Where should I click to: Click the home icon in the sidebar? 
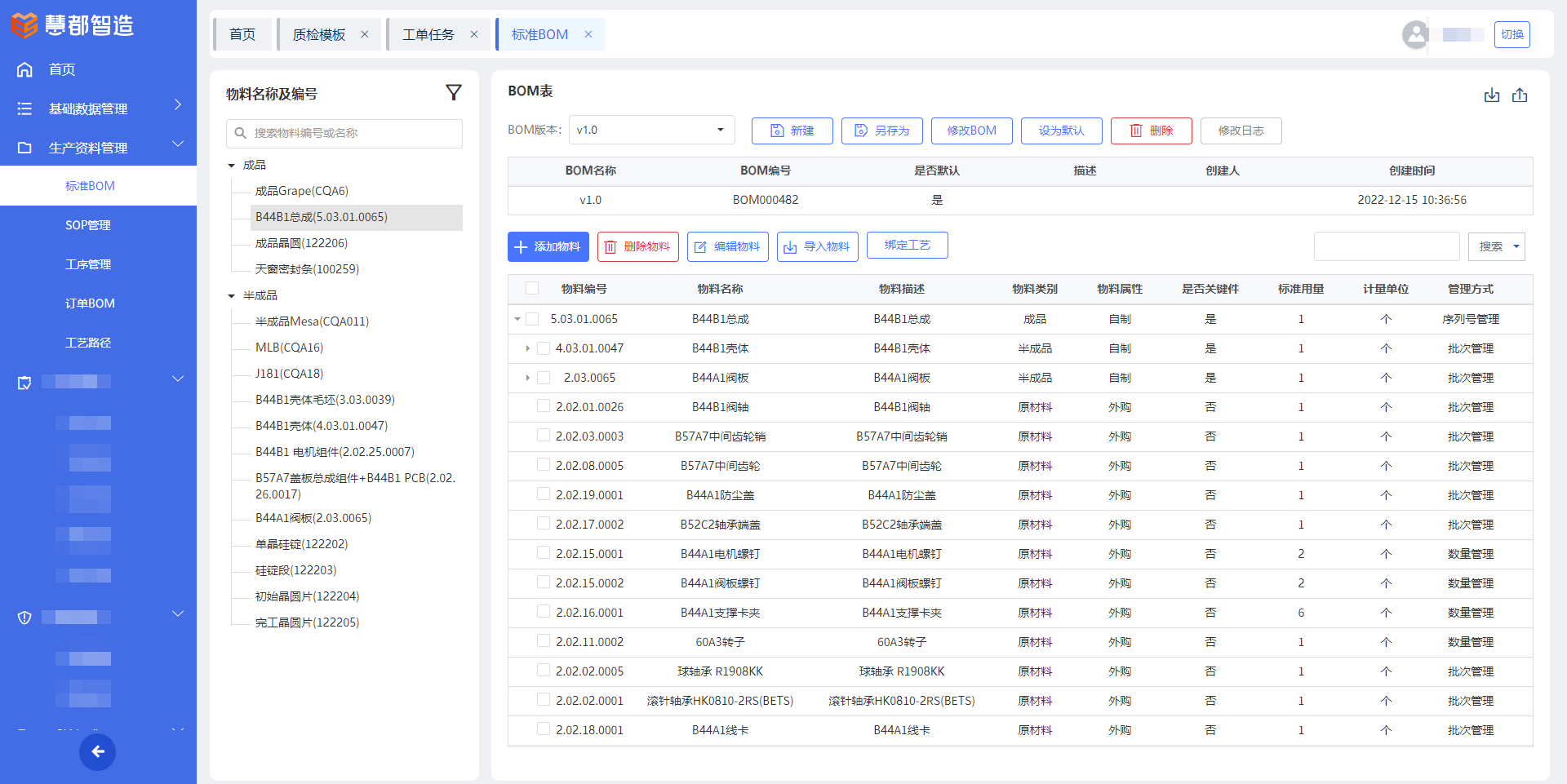coord(24,69)
